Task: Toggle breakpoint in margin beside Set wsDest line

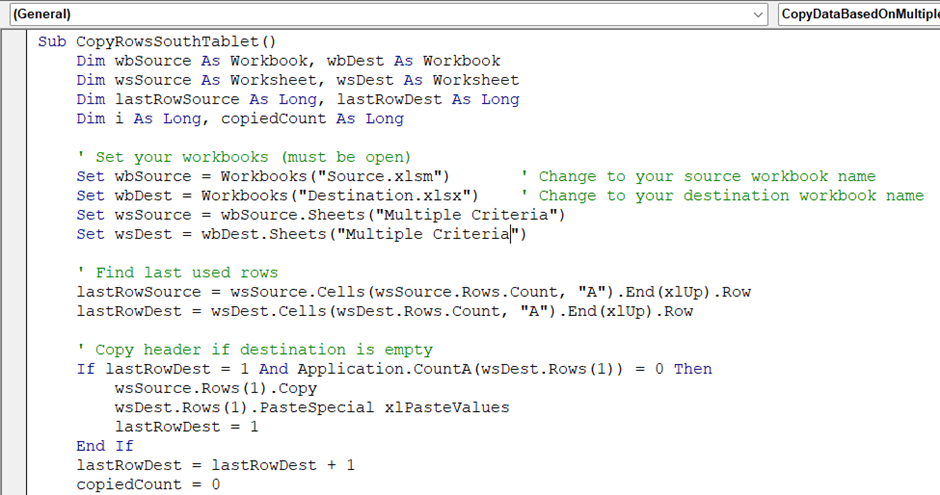Action: point(14,234)
